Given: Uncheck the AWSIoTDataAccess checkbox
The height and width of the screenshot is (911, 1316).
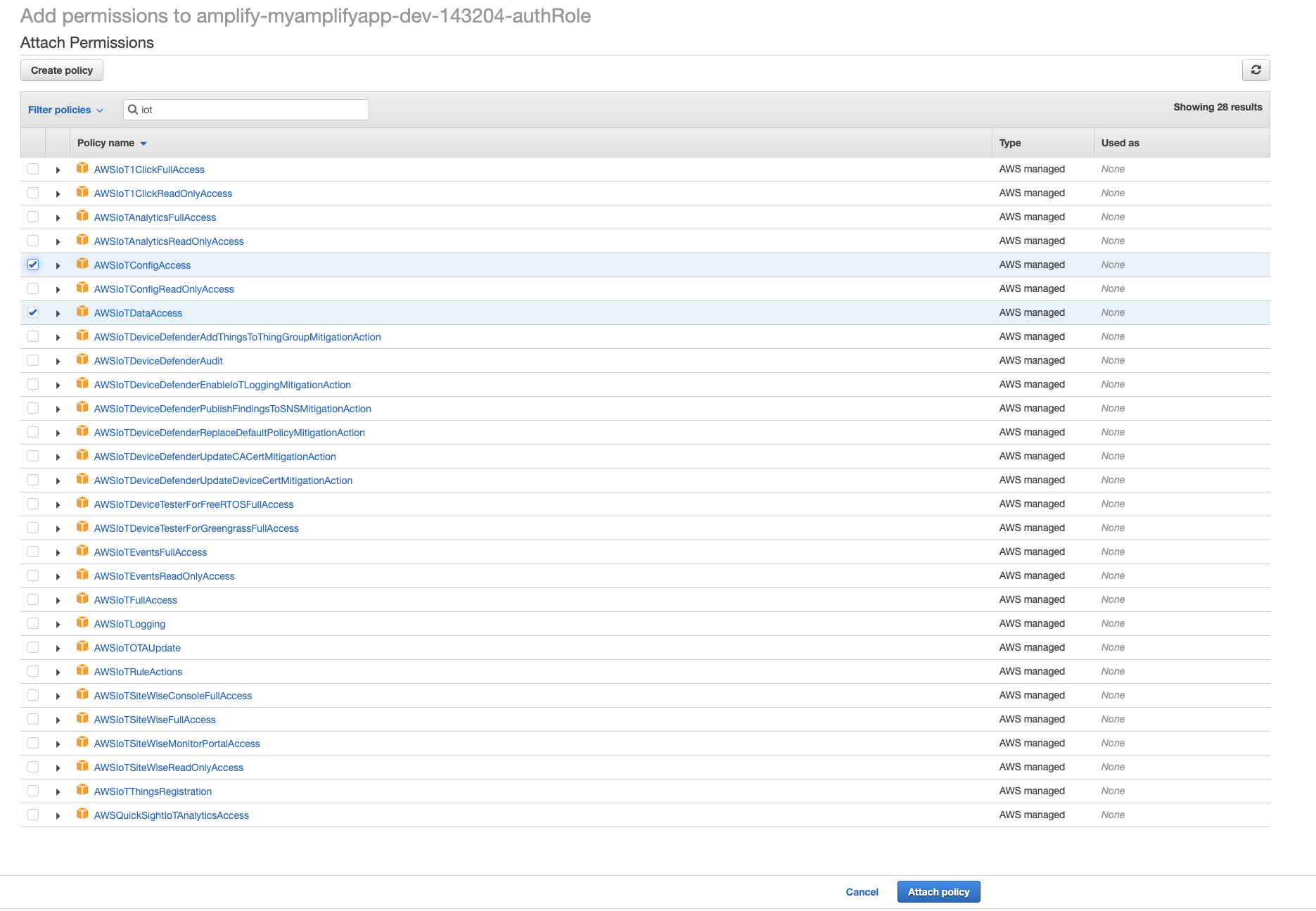Looking at the screenshot, I should [x=33, y=312].
